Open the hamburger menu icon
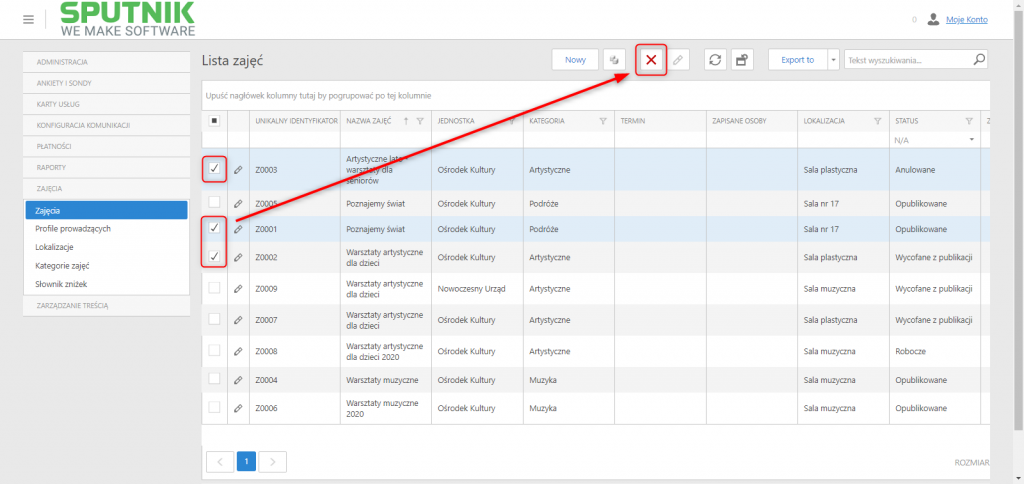Screen dimensions: 1024x484 pos(28,20)
